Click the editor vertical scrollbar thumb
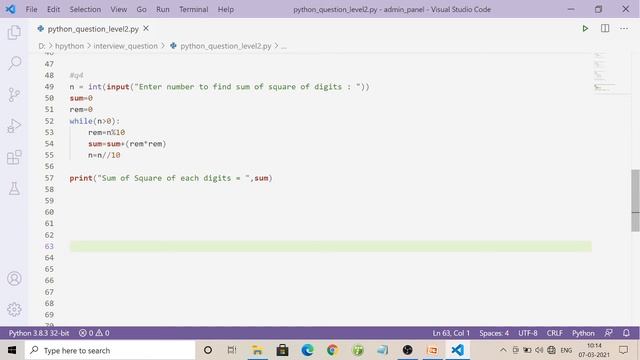Viewport: 640px width, 360px height. click(636, 200)
